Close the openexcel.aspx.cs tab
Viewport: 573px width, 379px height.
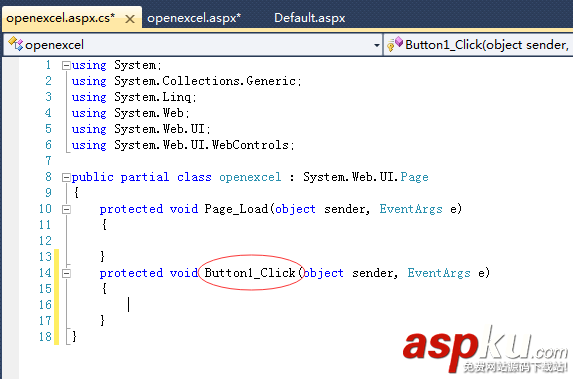coord(130,19)
